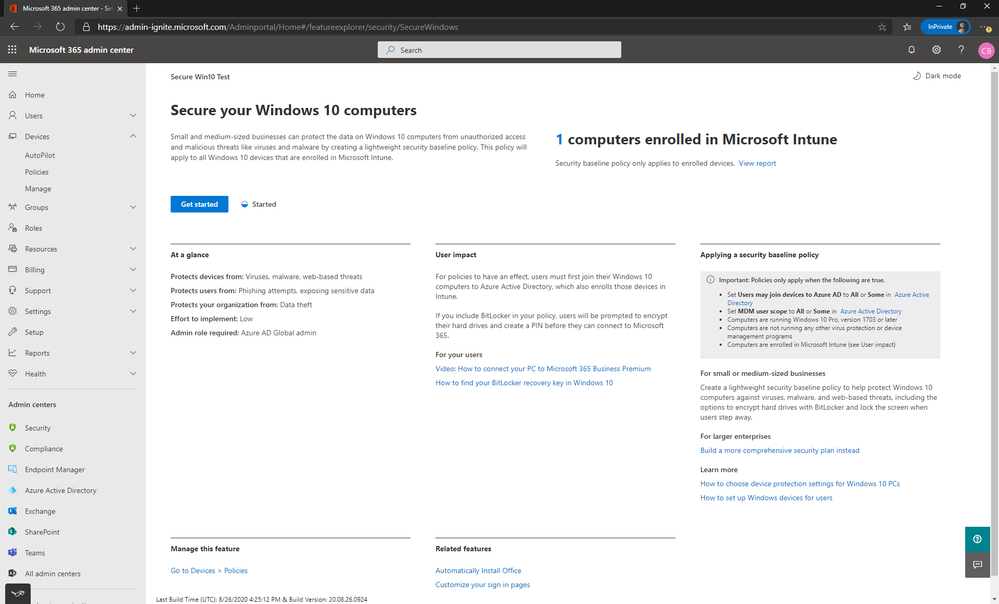Click the browser back arrow
The width and height of the screenshot is (999, 604).
click(15, 27)
